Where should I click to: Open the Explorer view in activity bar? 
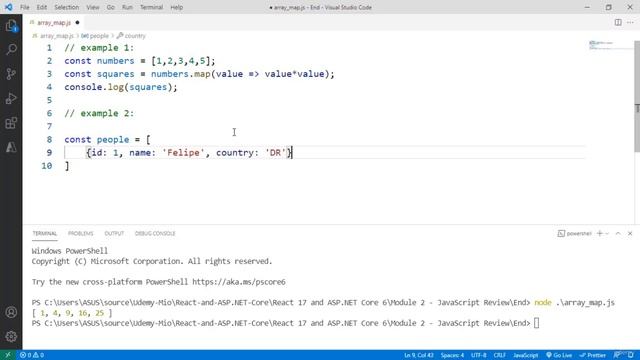pos(11,26)
